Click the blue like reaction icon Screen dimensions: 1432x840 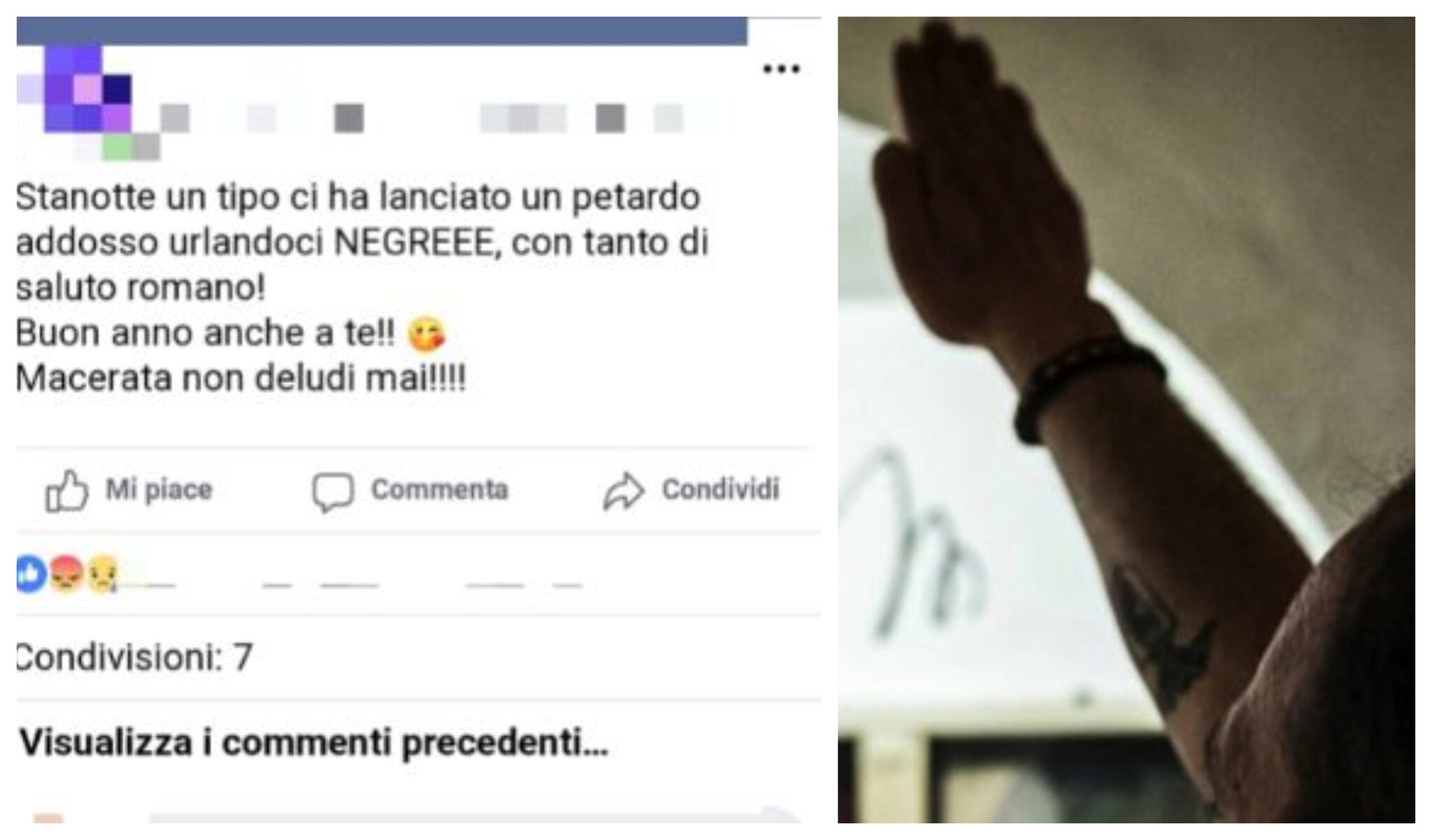[31, 574]
